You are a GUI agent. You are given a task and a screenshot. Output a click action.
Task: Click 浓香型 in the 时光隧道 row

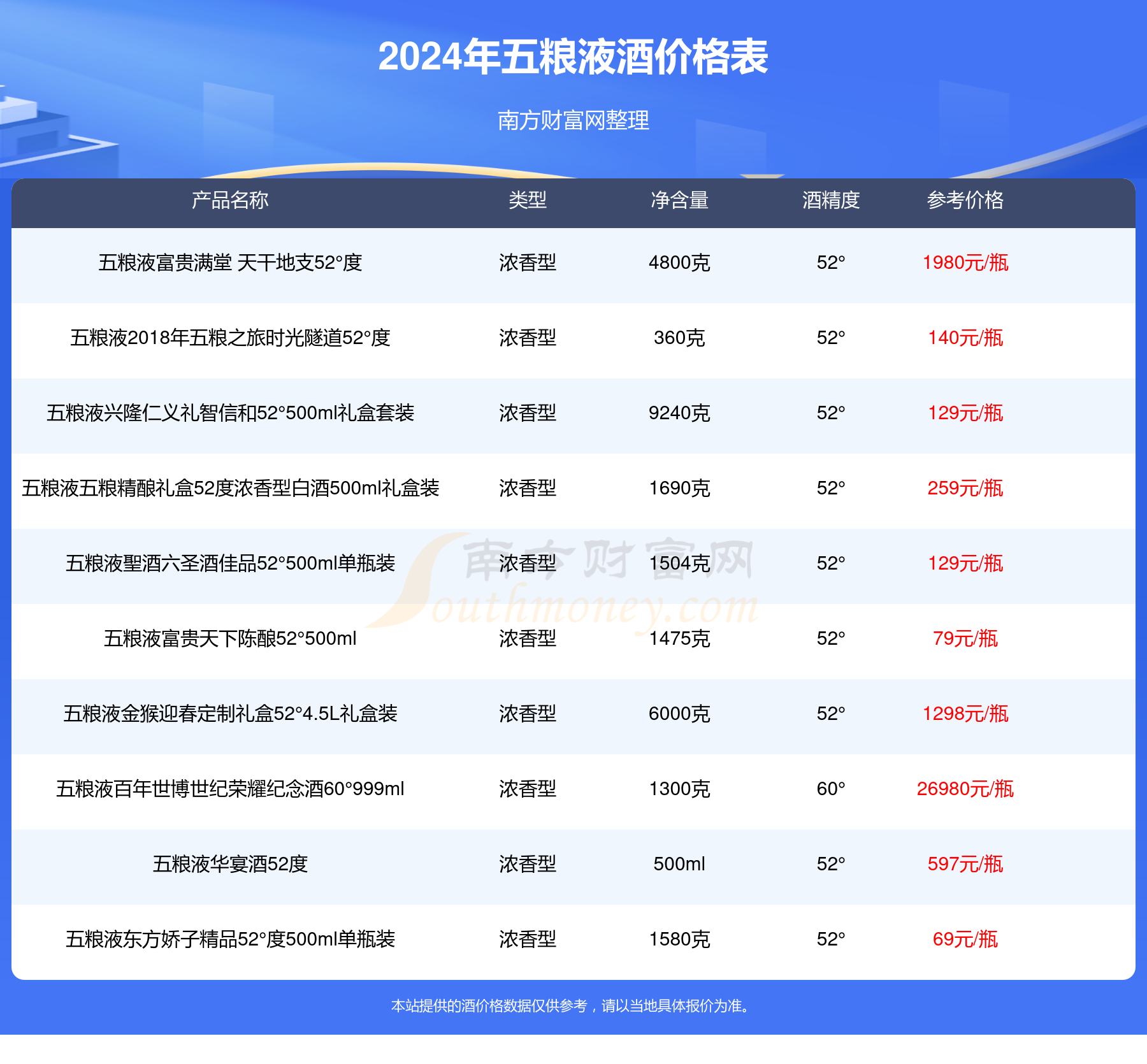tap(528, 338)
